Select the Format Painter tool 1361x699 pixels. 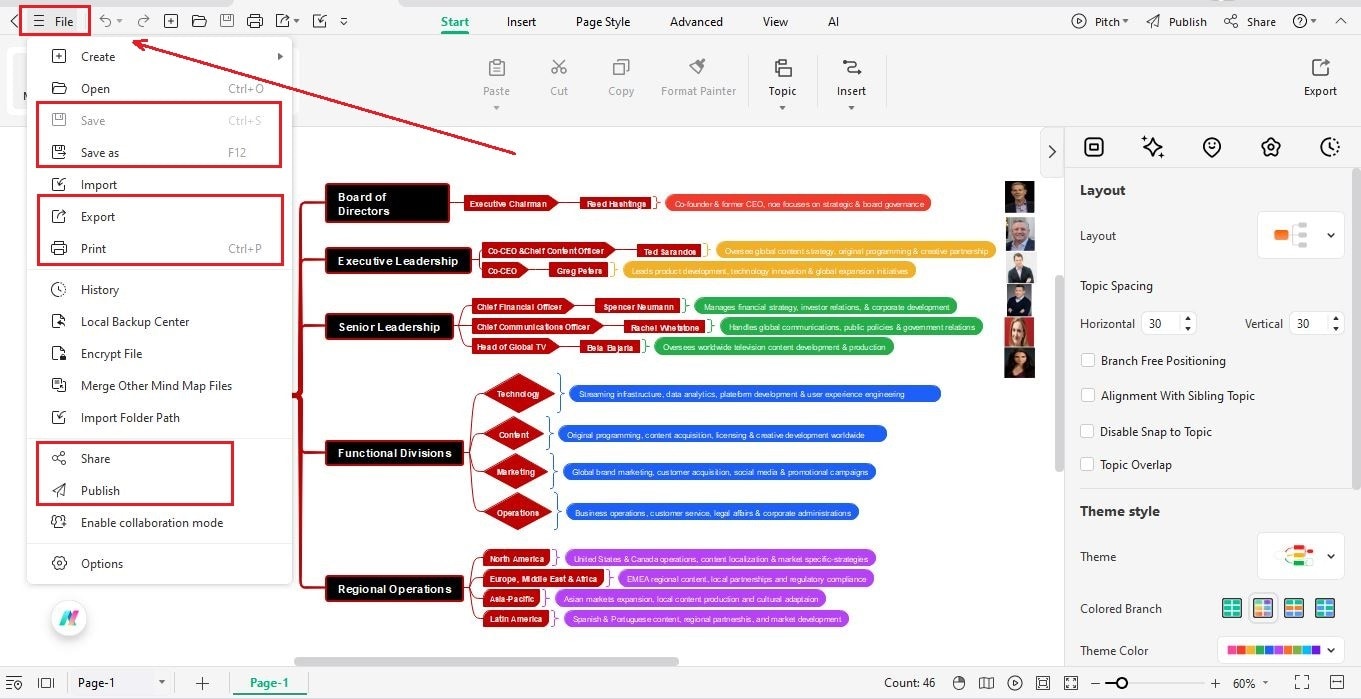tap(698, 75)
